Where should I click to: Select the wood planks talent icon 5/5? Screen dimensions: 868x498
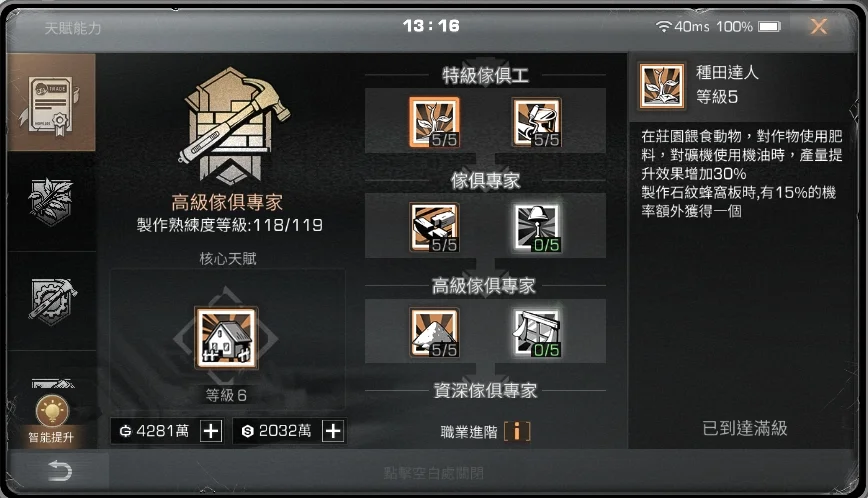(x=435, y=227)
